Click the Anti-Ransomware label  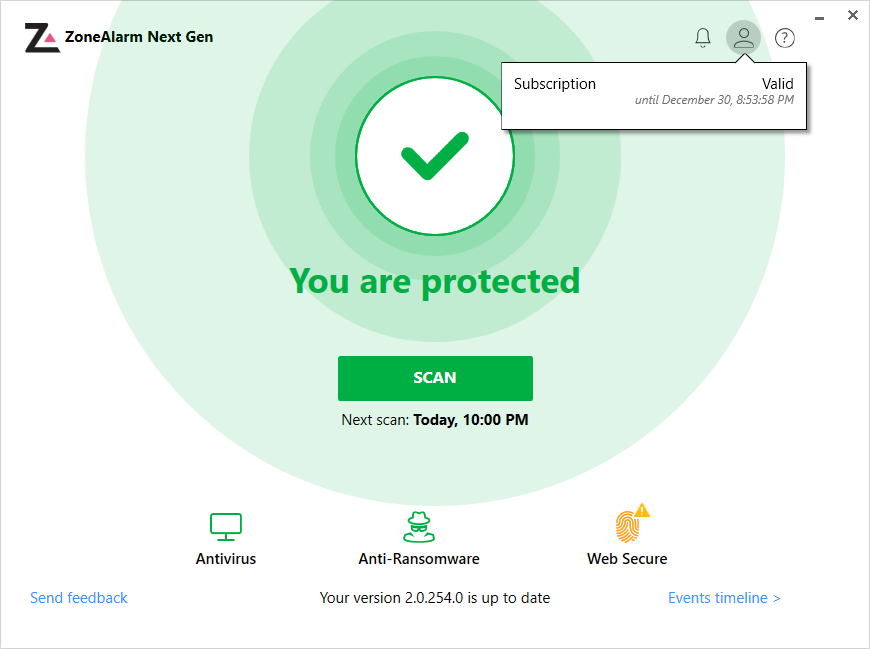point(419,559)
